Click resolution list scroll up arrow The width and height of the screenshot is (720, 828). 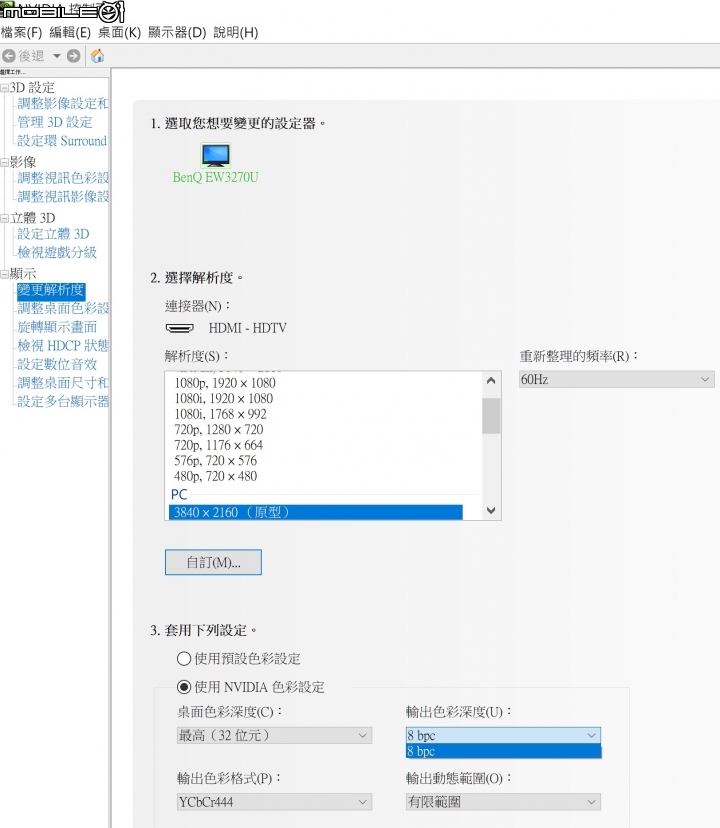click(491, 380)
